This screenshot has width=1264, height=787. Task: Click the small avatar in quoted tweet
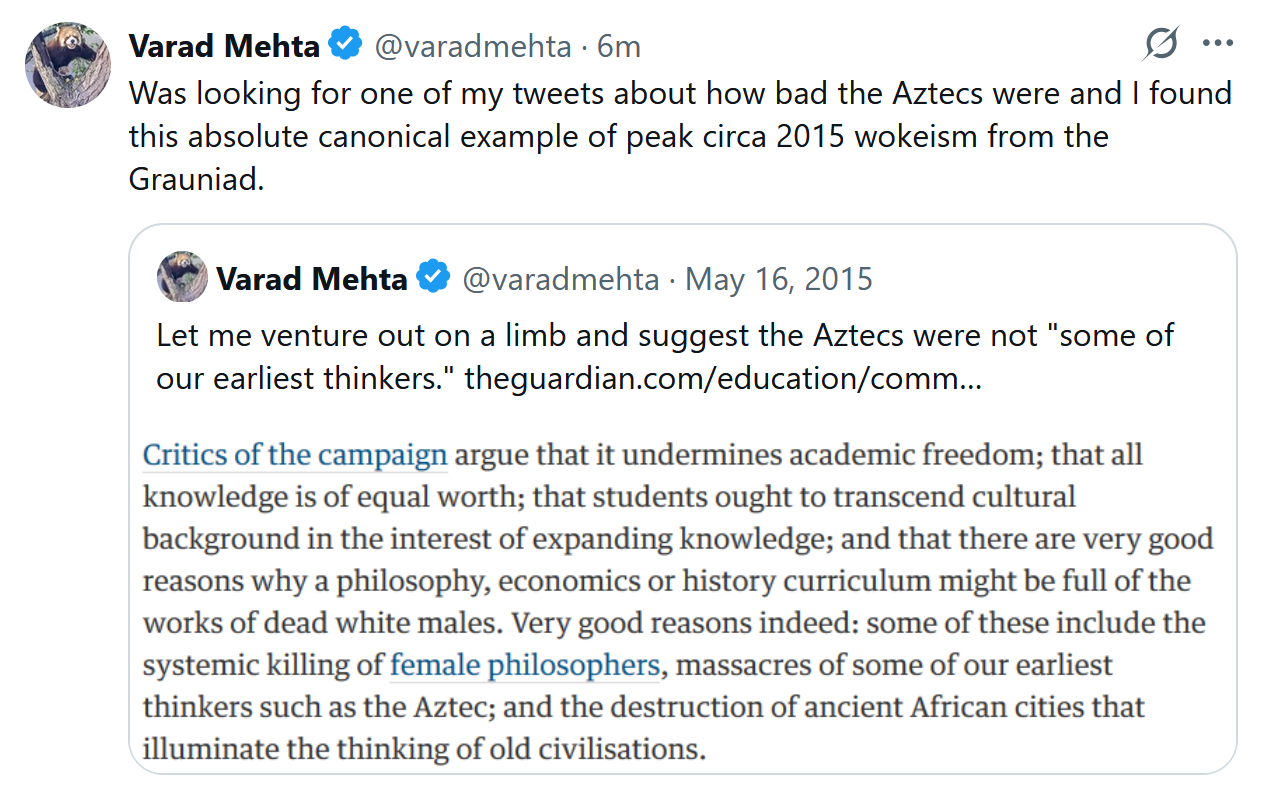click(181, 277)
